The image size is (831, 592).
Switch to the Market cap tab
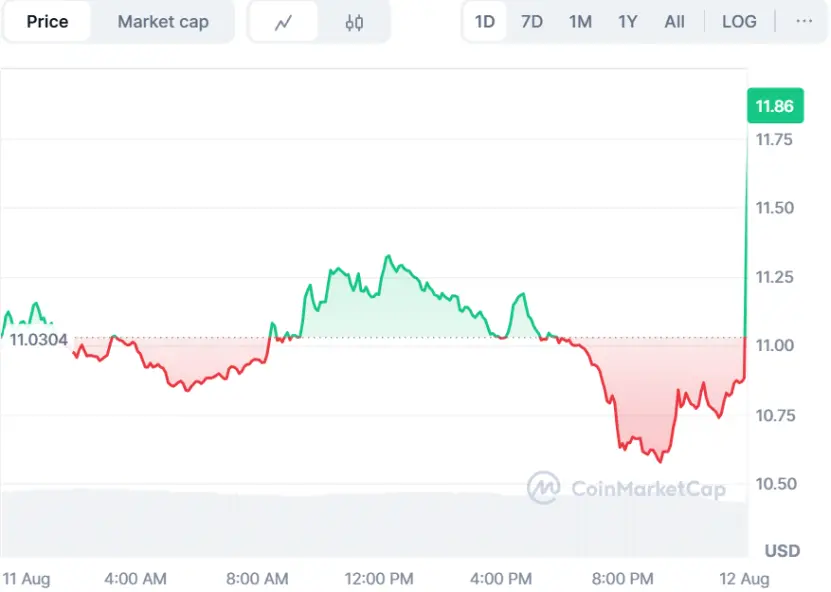(x=163, y=21)
